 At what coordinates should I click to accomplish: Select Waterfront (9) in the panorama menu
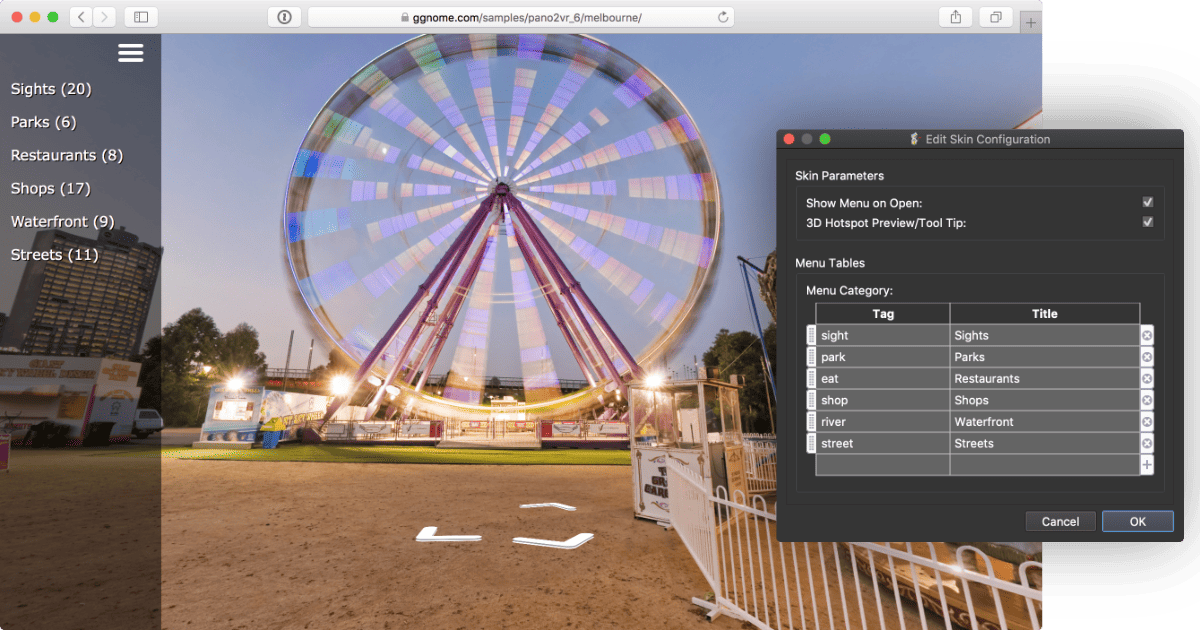pyautogui.click(x=62, y=221)
